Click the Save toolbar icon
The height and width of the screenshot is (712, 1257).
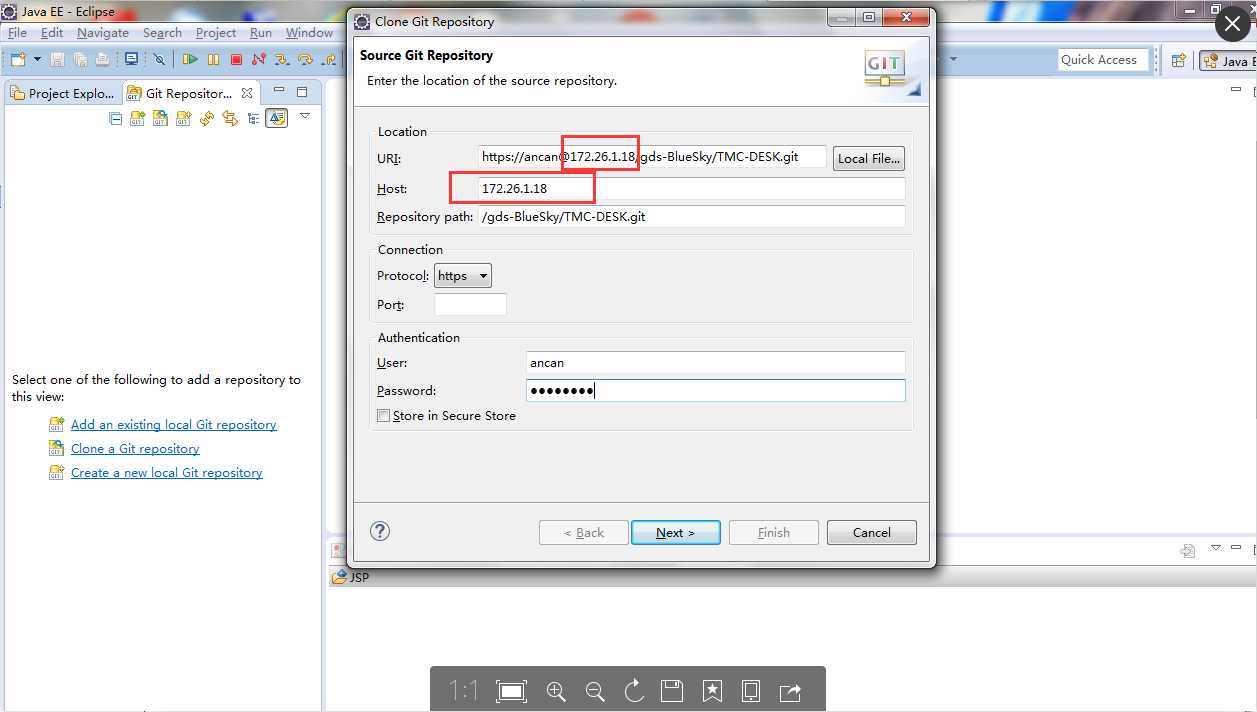click(57, 60)
